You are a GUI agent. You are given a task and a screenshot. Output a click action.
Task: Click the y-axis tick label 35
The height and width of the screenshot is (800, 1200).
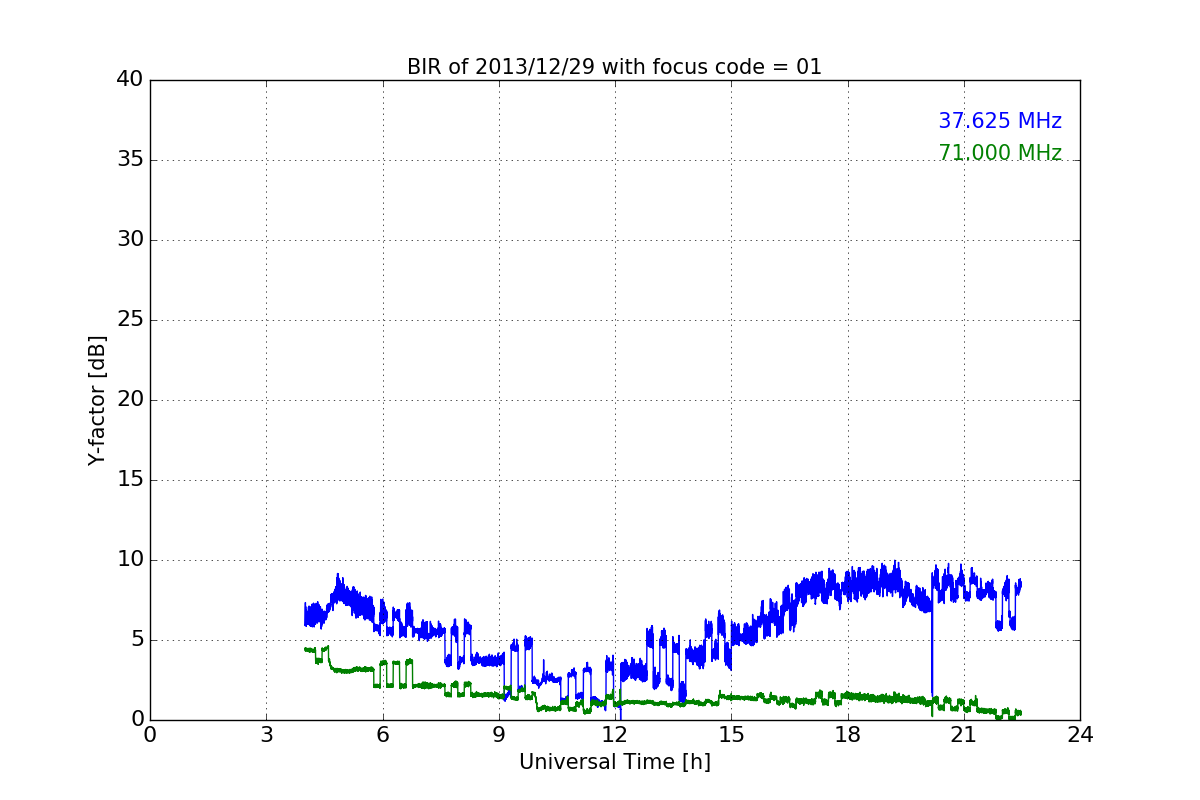(129, 160)
